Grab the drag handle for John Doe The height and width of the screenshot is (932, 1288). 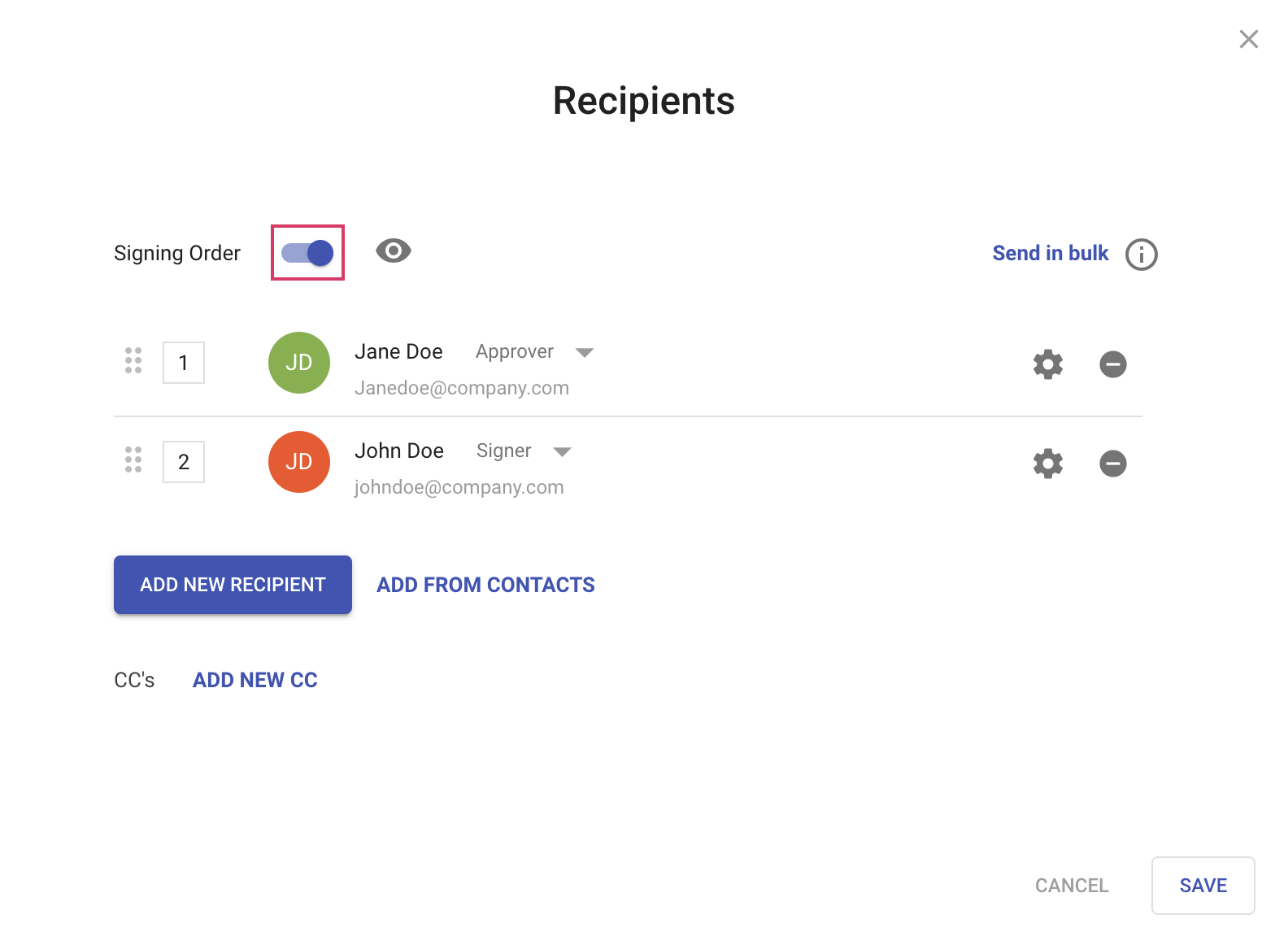(x=133, y=459)
